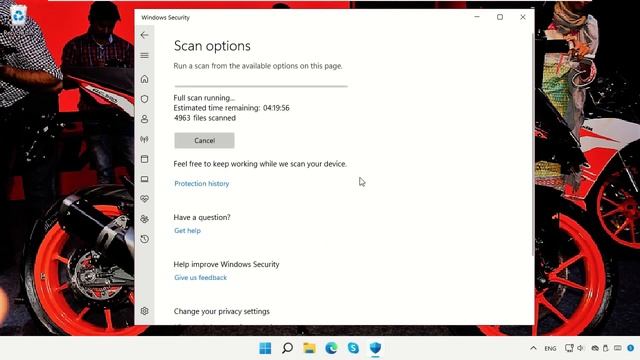Screen dimensions: 640x360
Task: Go back with the arrow icon
Action: 144,35
